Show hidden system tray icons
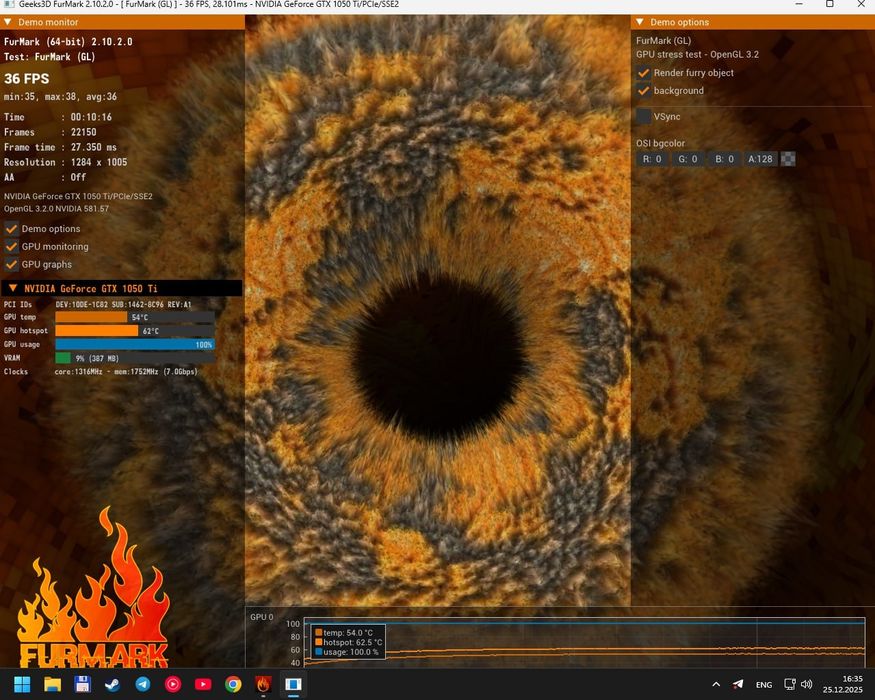This screenshot has height=700, width=875. click(717, 684)
